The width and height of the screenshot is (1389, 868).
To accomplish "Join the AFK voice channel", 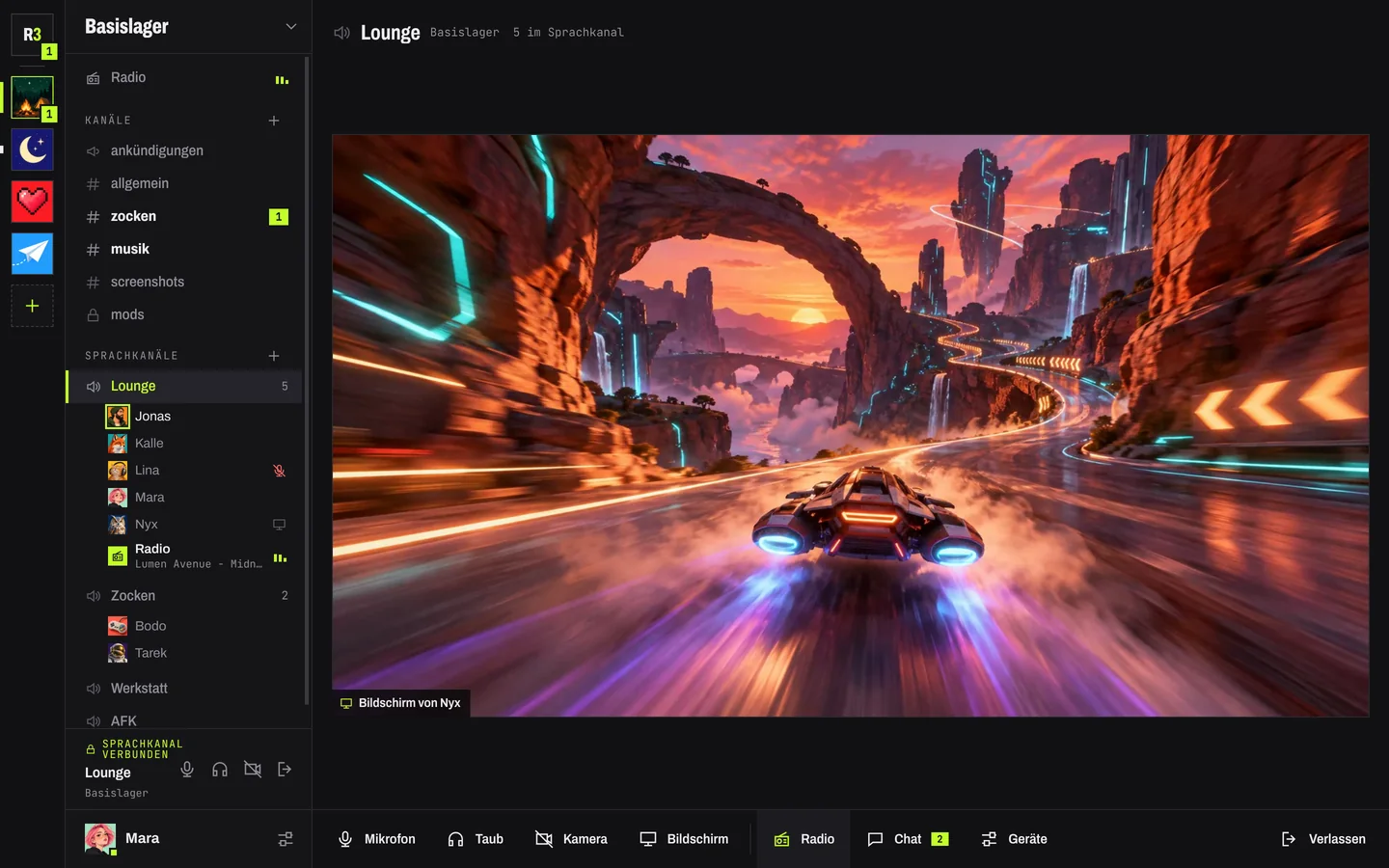I will pyautogui.click(x=184, y=720).
